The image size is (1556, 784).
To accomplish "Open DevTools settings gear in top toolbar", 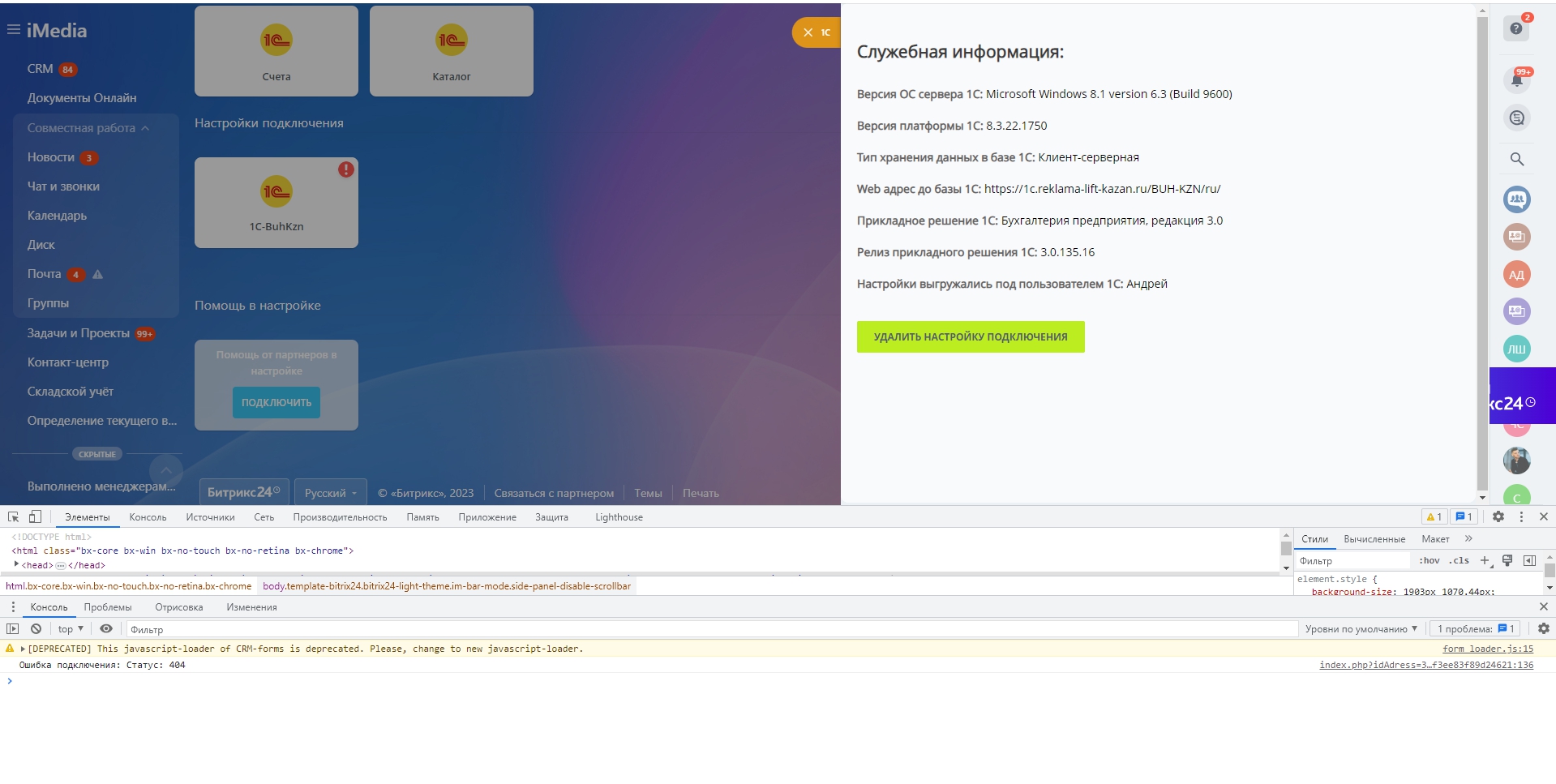I will (x=1498, y=516).
